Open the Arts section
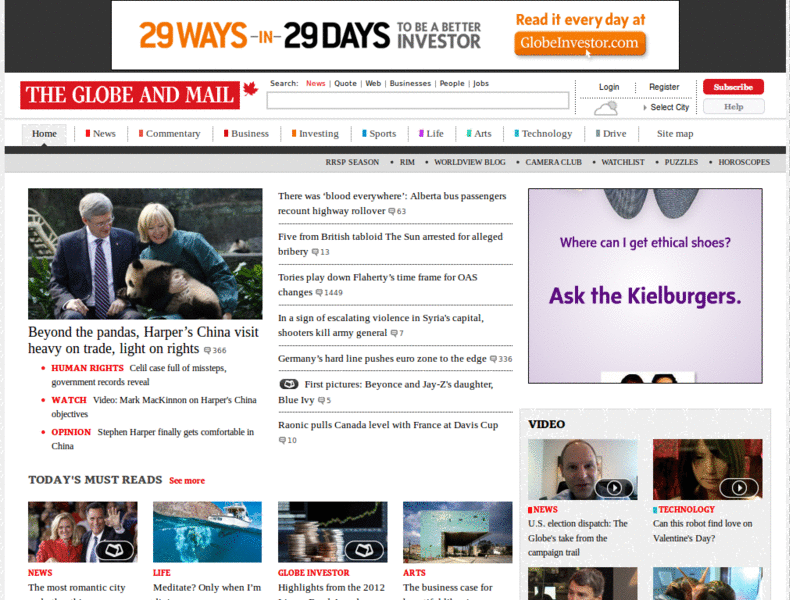Screen dimensions: 800x600 [479, 134]
